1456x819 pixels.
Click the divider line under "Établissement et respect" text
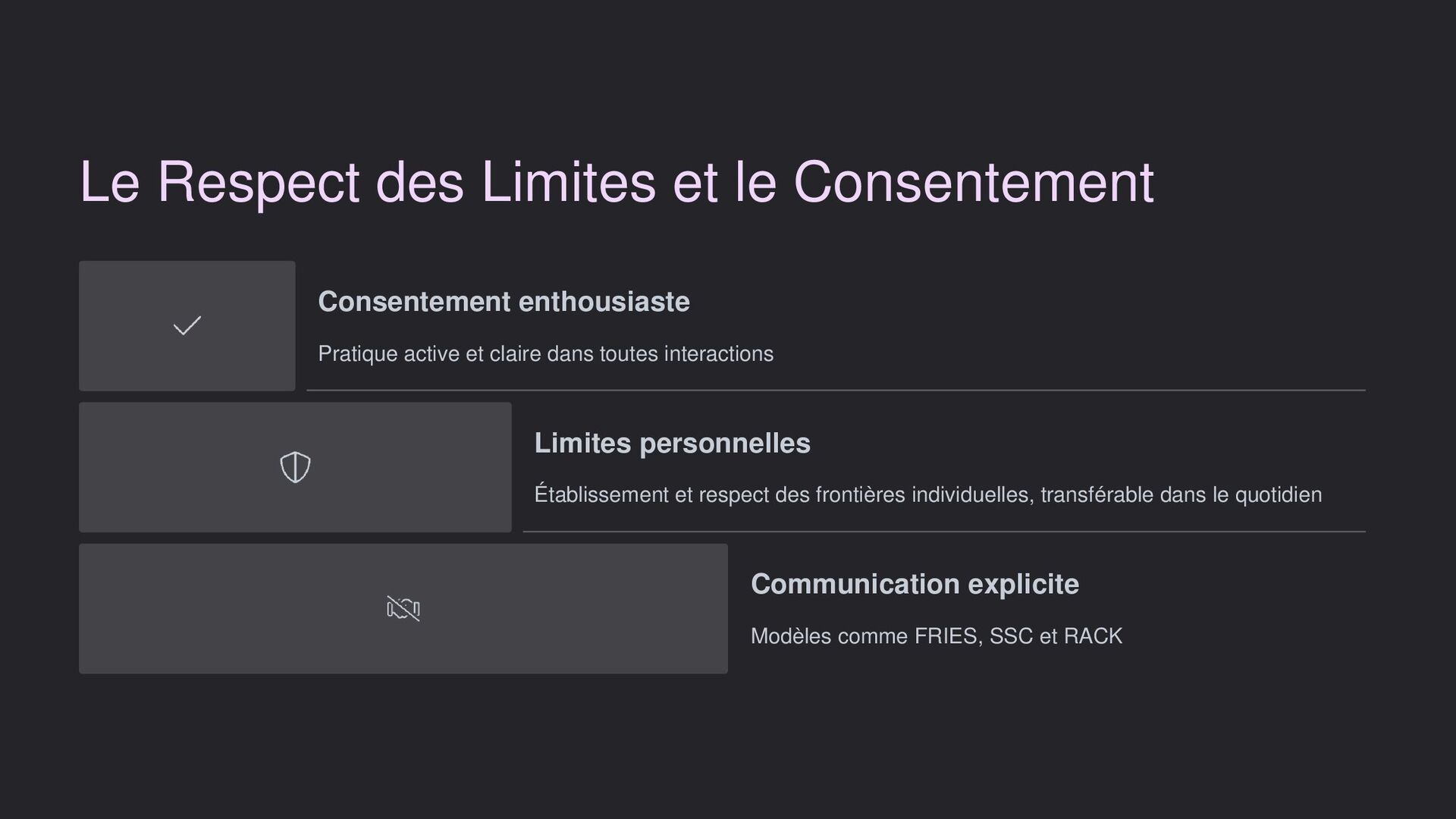coord(944,532)
